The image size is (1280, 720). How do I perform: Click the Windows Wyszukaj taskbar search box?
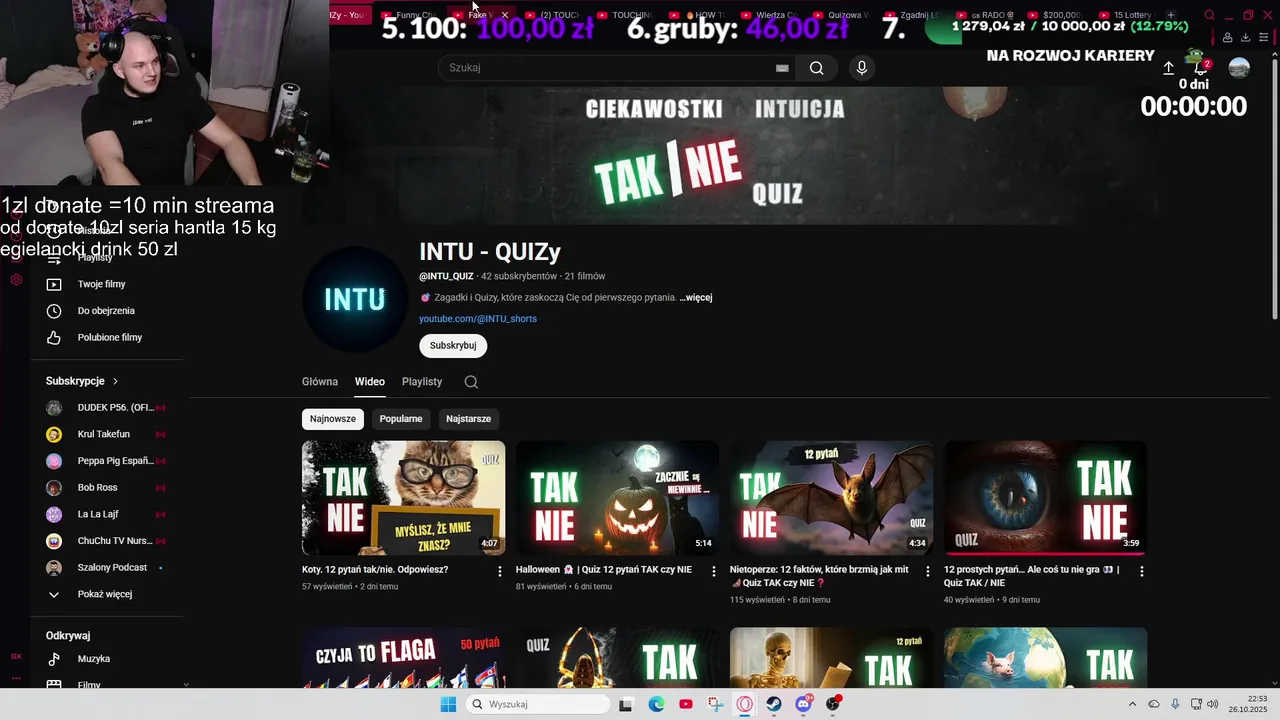pyautogui.click(x=538, y=704)
